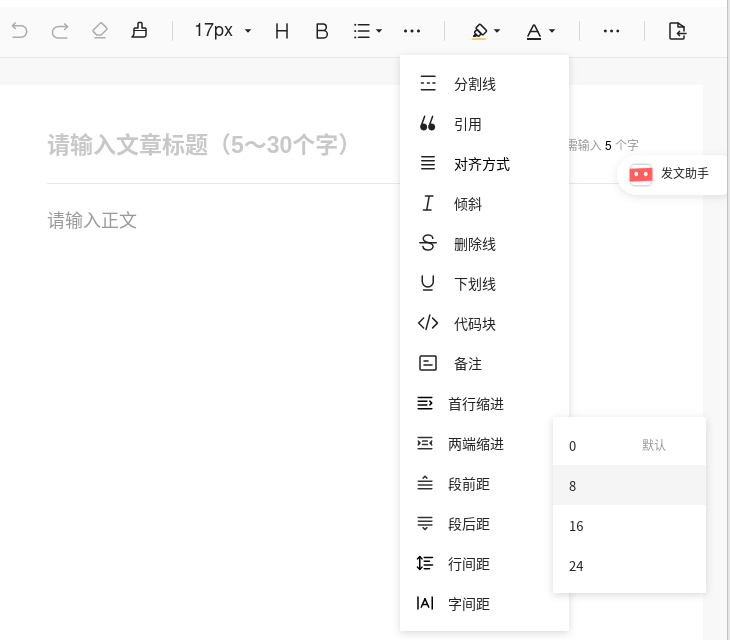This screenshot has height=640, width=730.
Task: Expand the list style dropdown
Action: click(367, 31)
